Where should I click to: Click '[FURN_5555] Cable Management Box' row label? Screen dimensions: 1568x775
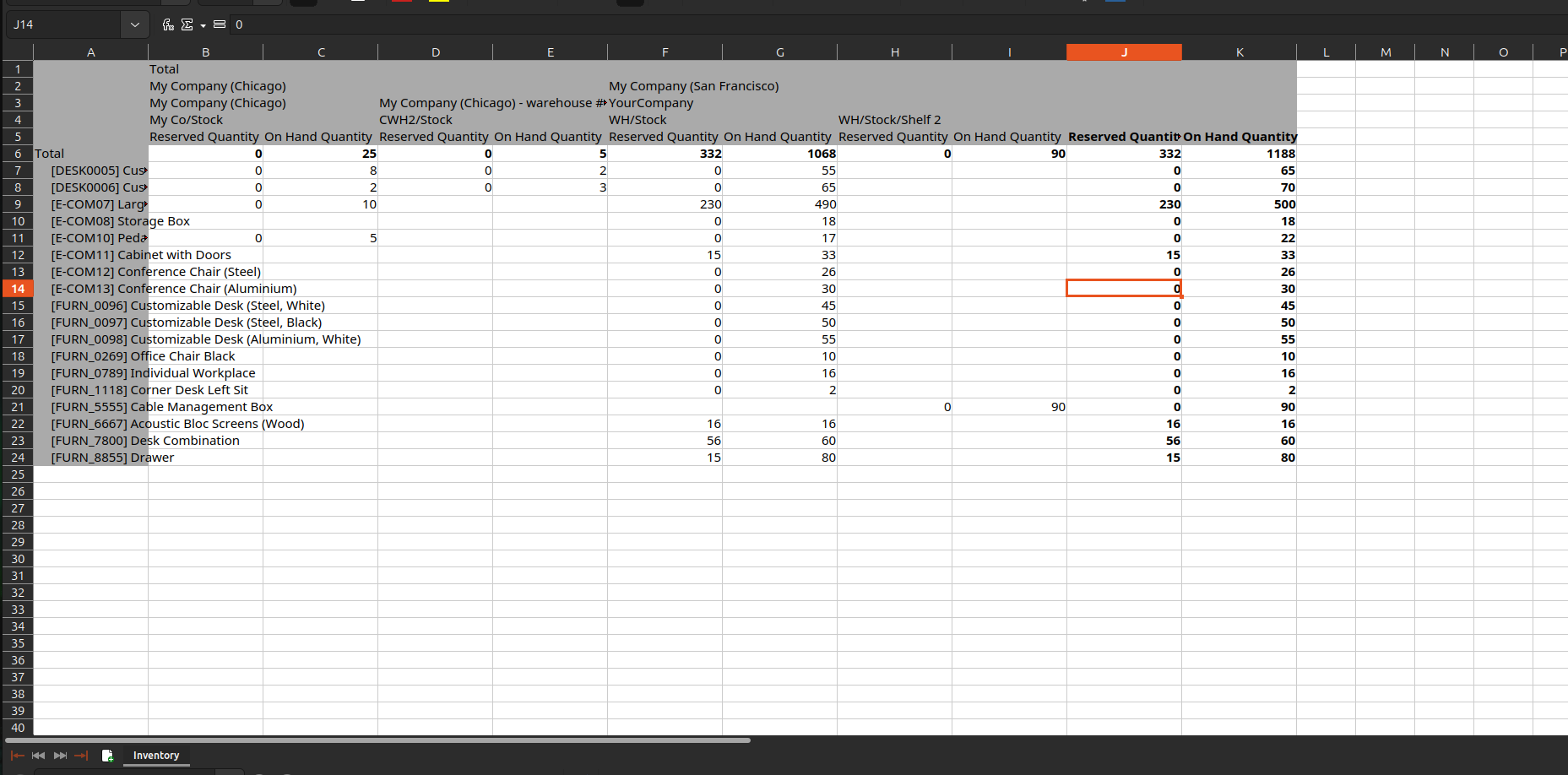pyautogui.click(x=162, y=407)
